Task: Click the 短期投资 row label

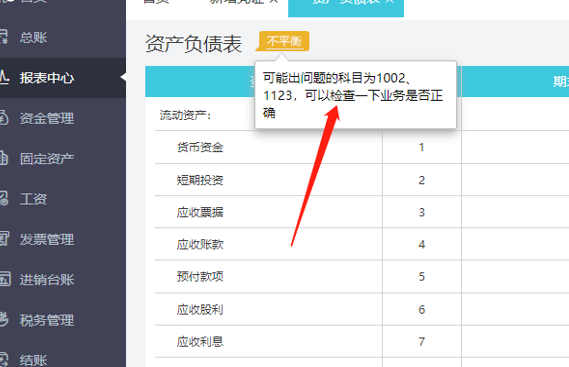Action: [200, 180]
